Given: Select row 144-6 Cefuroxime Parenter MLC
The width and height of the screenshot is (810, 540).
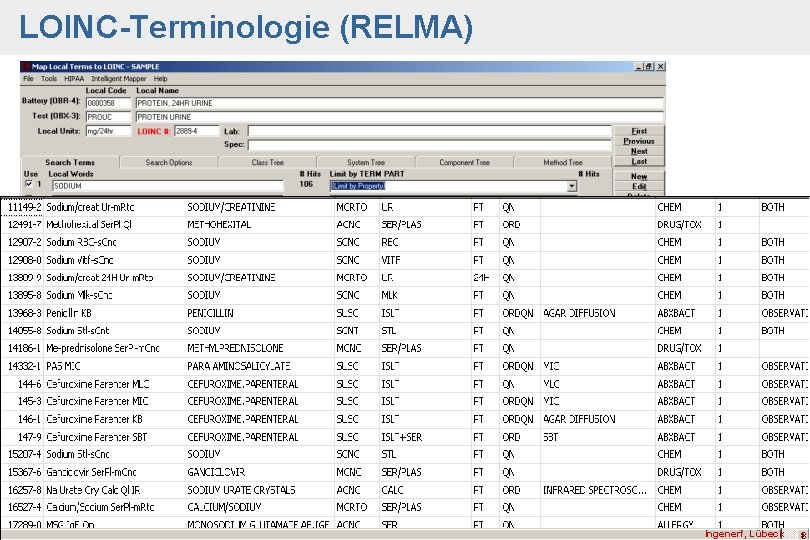Looking at the screenshot, I should pyautogui.click(x=405, y=384).
